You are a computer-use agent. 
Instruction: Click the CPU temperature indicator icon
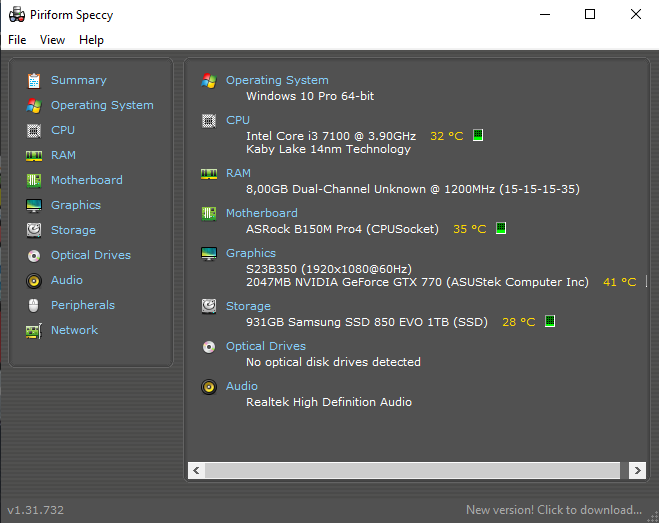[x=478, y=135]
